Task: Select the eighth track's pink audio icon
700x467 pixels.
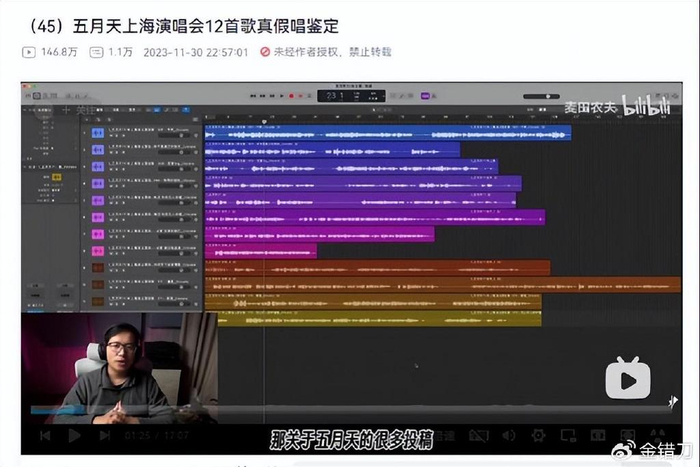Action: click(98, 251)
